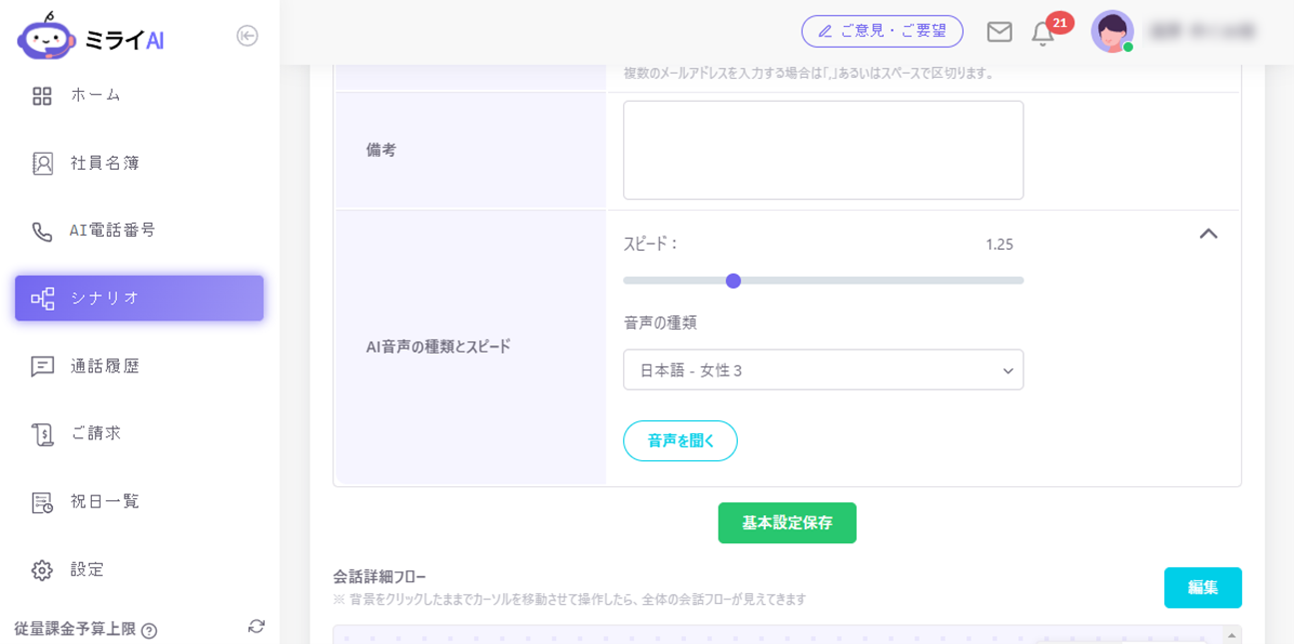Collapse the sidebar with the arrow icon

coord(247,36)
